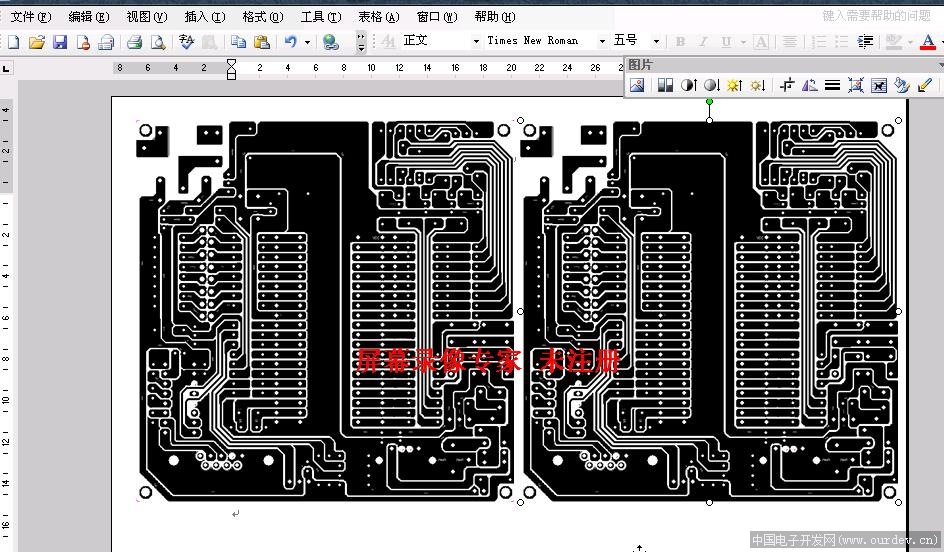Open the 格式(O) menu
Screen dimensions: 944x552
coord(263,17)
